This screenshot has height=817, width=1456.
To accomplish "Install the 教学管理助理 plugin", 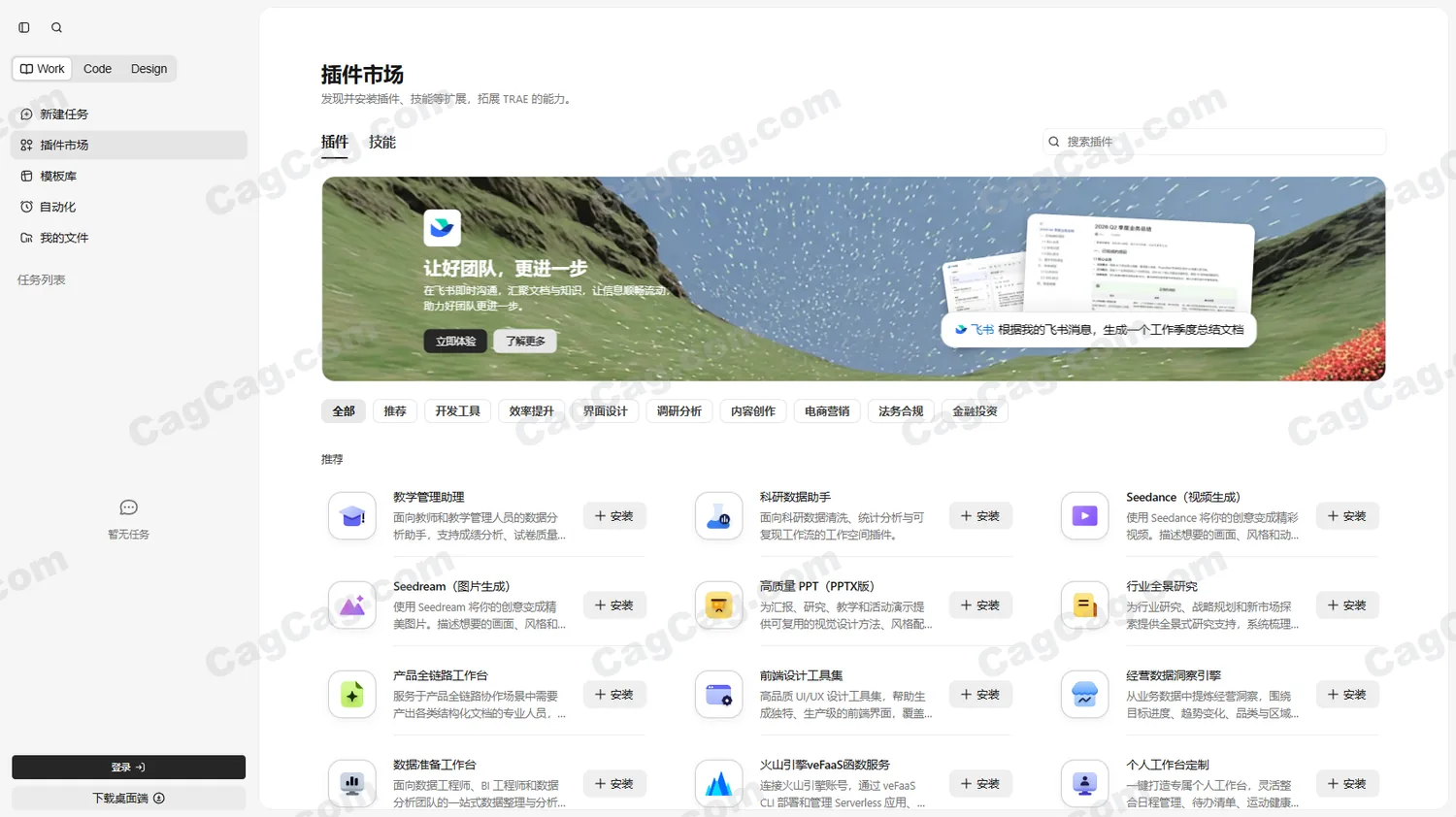I will (614, 516).
